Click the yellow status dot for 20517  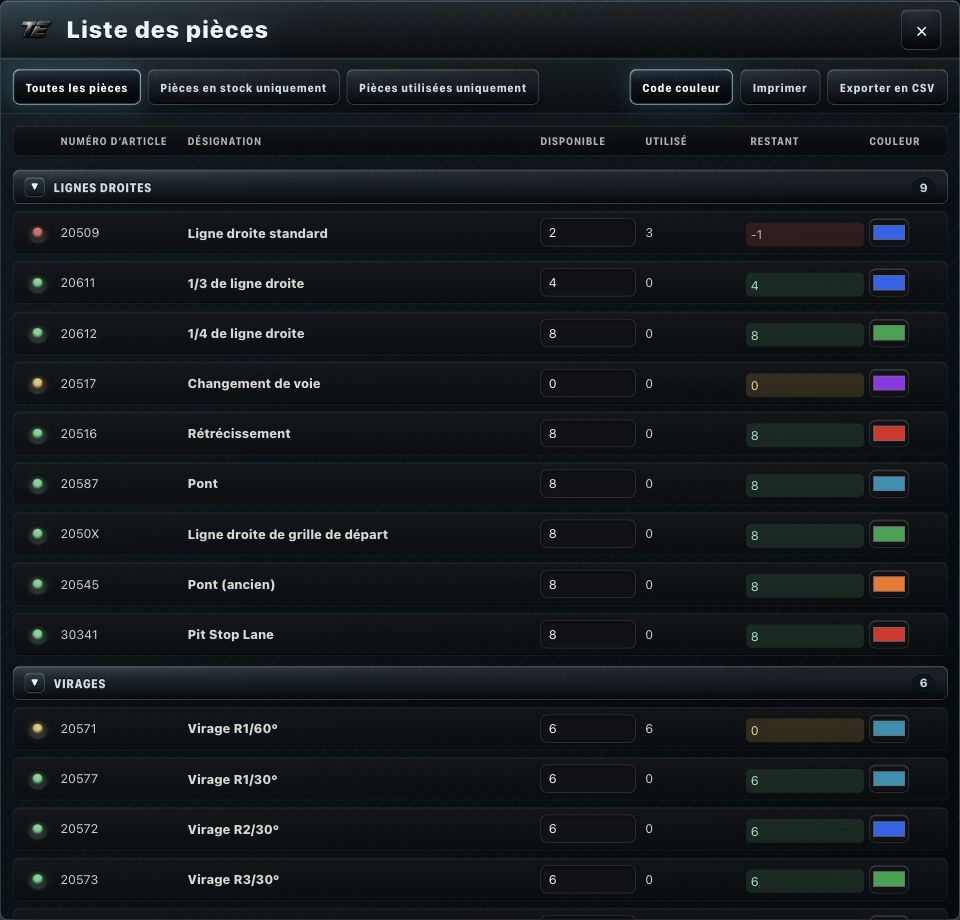pos(37,384)
